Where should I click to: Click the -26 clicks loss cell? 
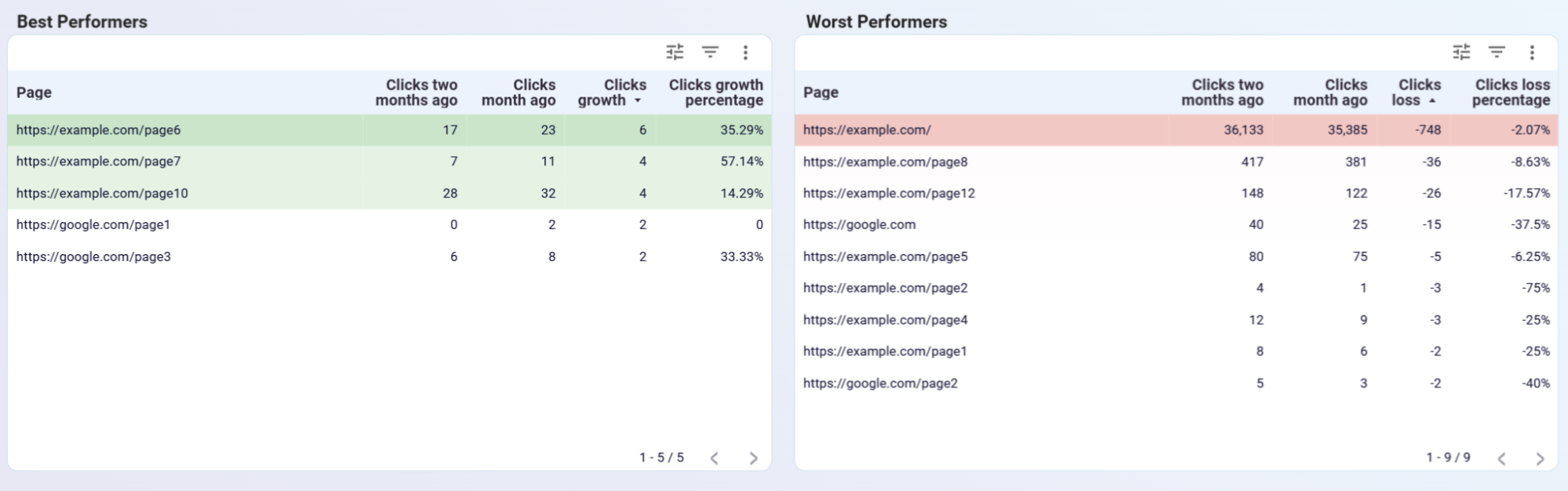click(1432, 193)
